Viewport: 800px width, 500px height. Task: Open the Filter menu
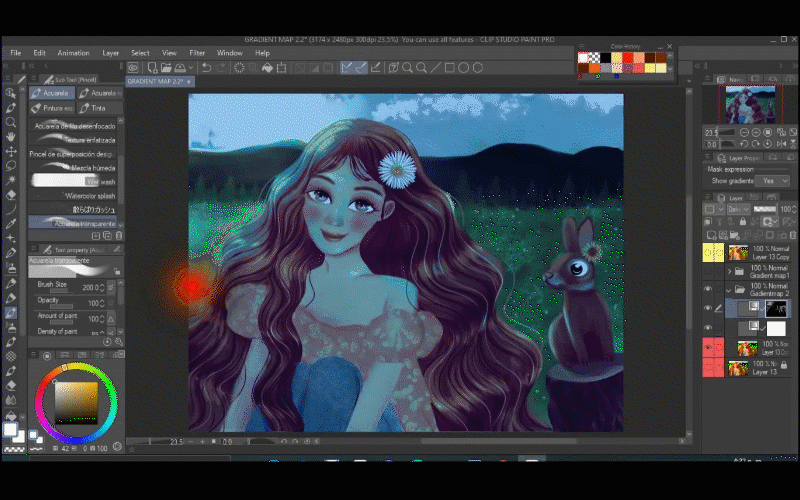197,52
